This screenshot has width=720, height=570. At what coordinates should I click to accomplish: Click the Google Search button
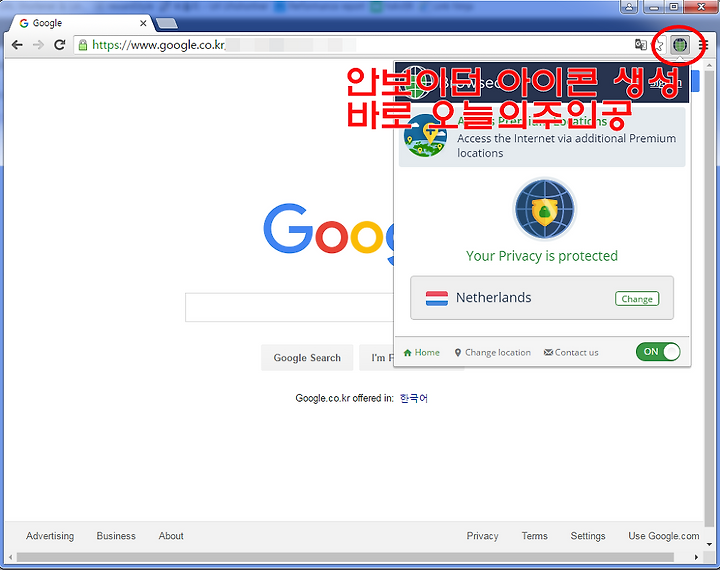click(307, 357)
